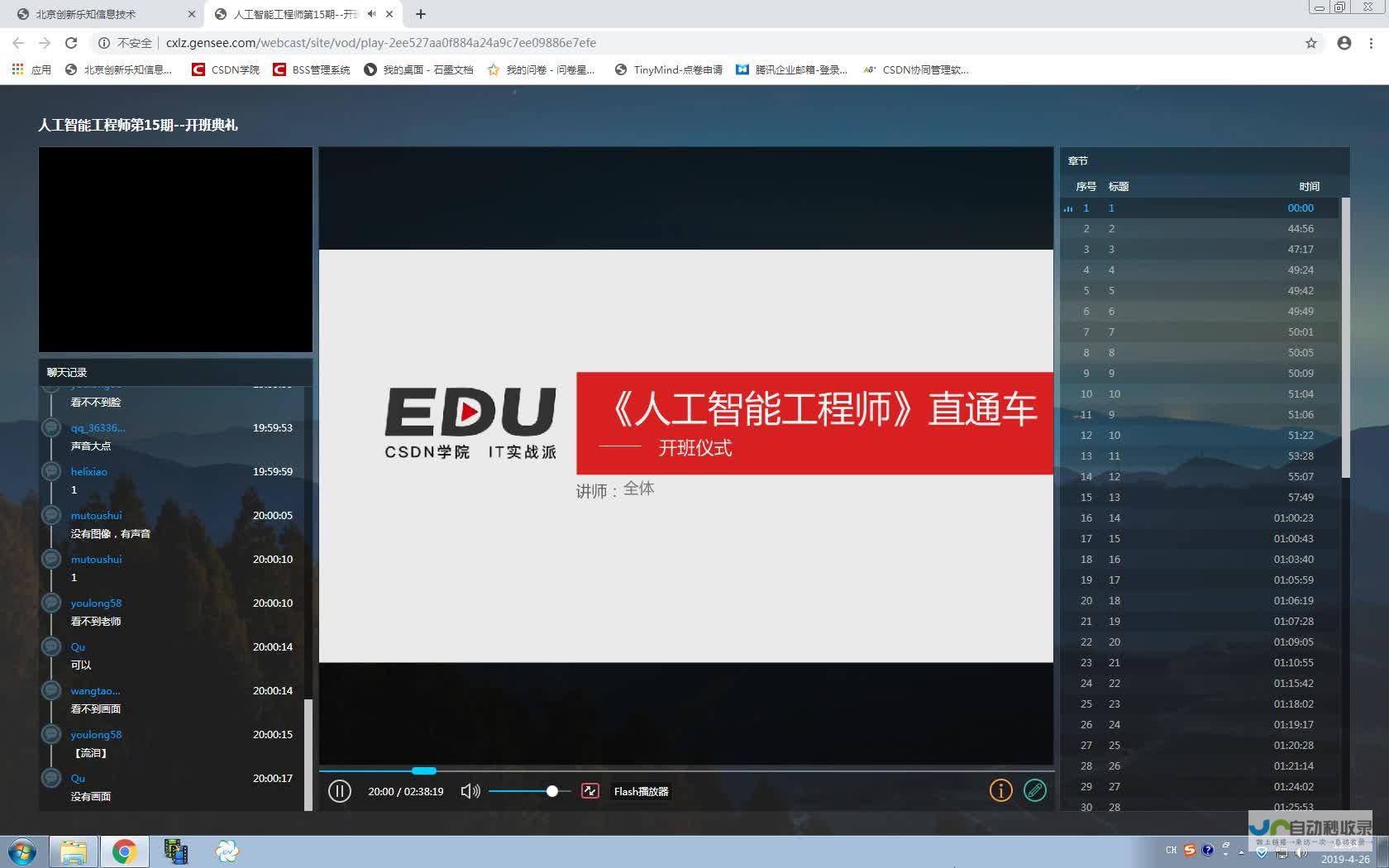Open a new browser tab

coord(420,14)
